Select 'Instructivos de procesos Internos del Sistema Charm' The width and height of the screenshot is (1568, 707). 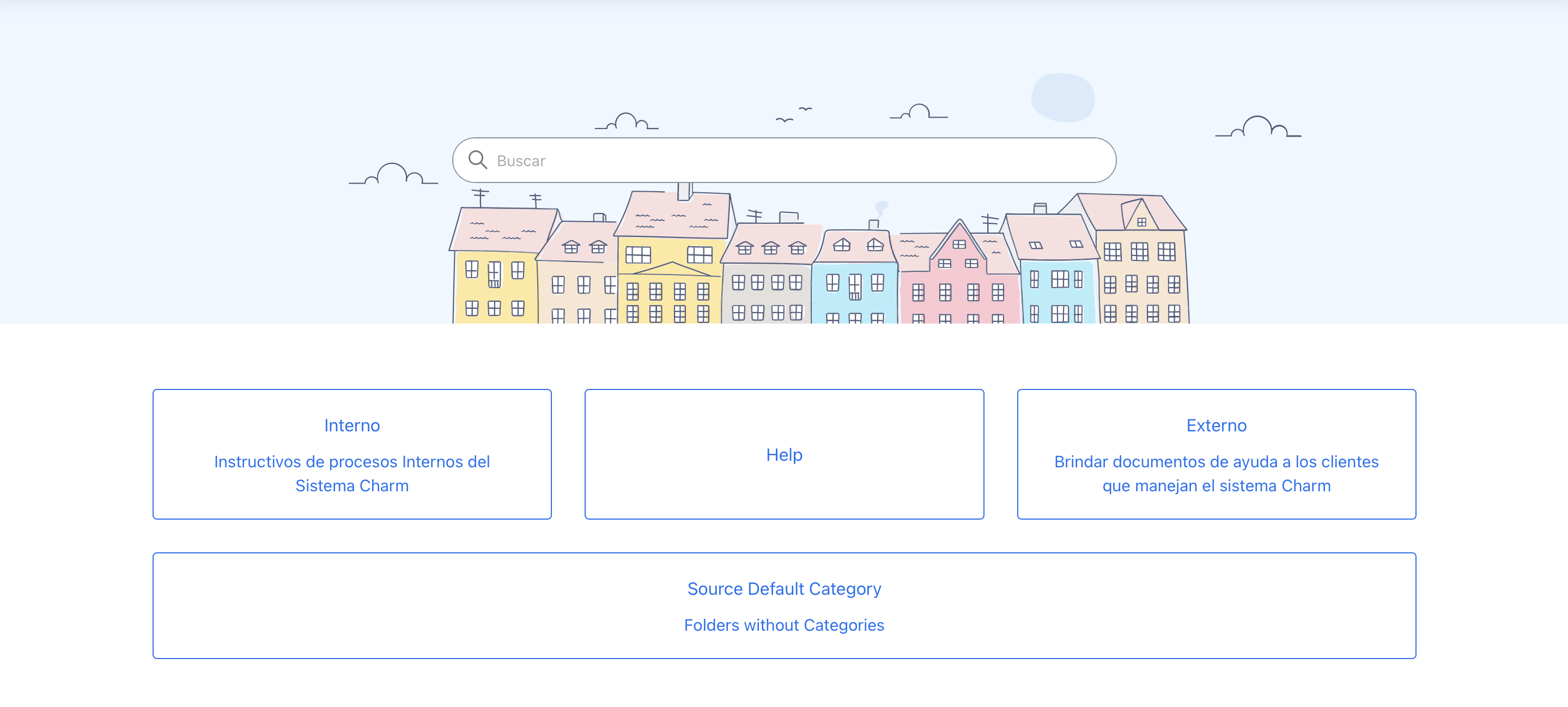pyautogui.click(x=352, y=473)
